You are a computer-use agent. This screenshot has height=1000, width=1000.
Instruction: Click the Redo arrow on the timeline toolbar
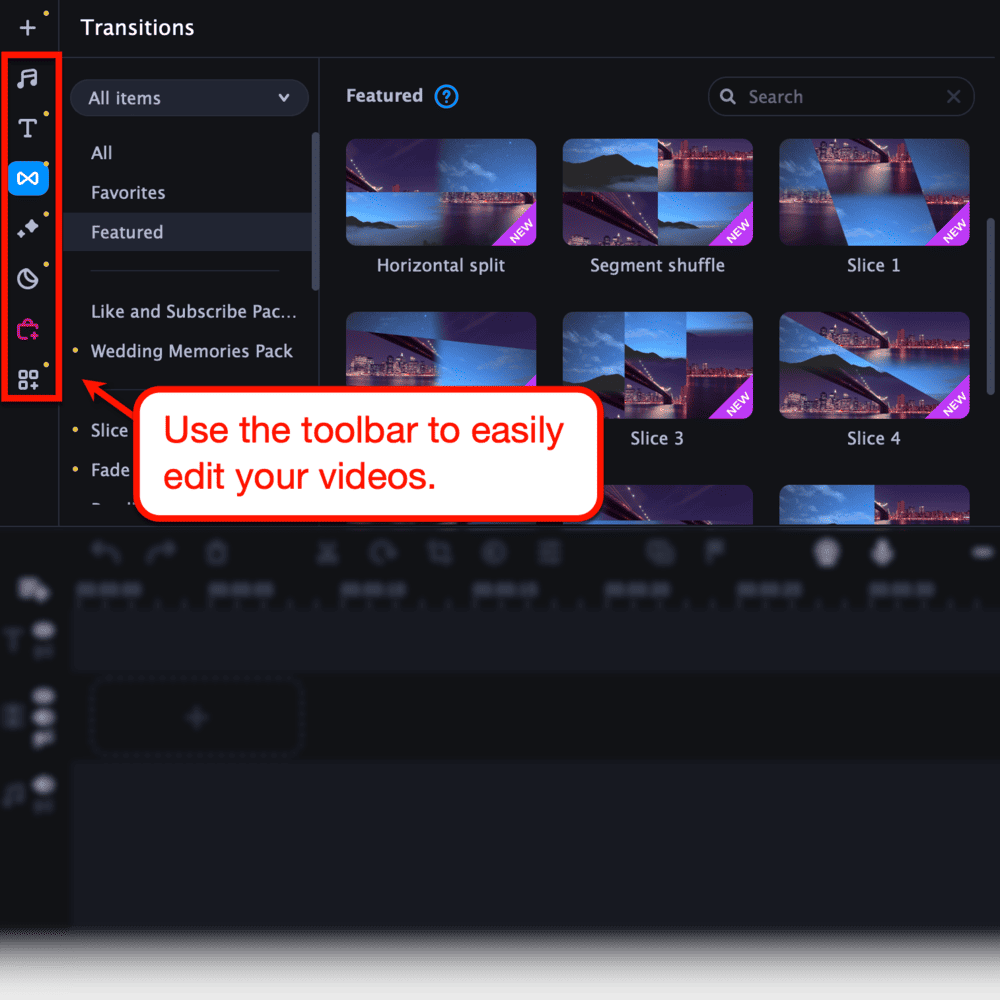[162, 551]
